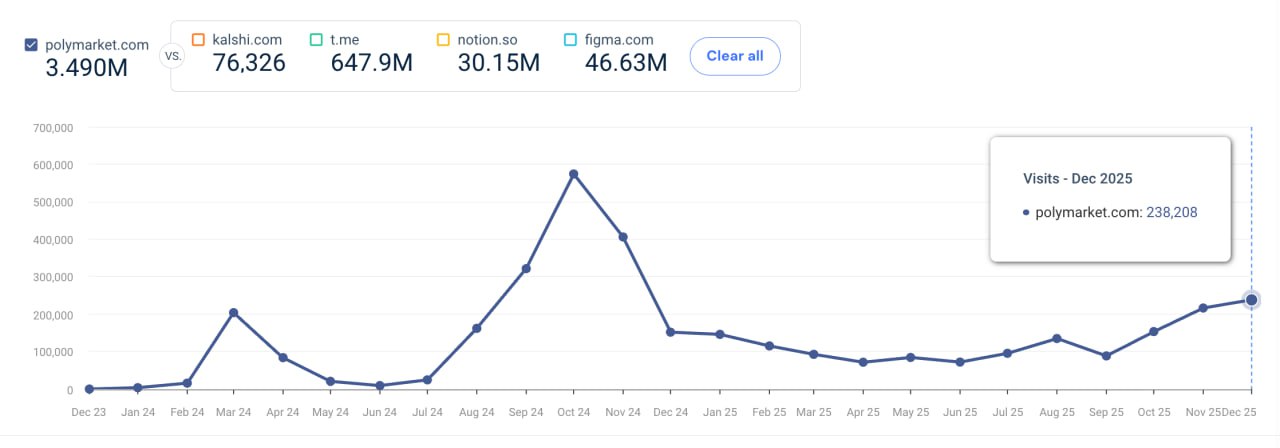The image size is (1280, 448).
Task: Click the 'VS.' circle badge
Action: pyautogui.click(x=172, y=56)
